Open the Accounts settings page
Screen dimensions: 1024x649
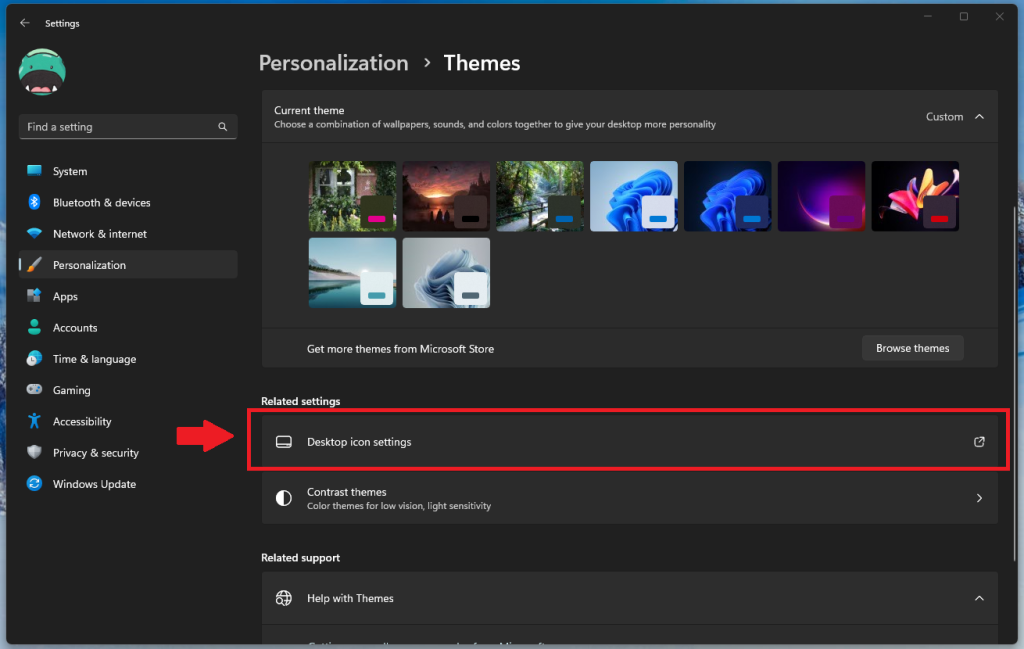click(x=75, y=328)
